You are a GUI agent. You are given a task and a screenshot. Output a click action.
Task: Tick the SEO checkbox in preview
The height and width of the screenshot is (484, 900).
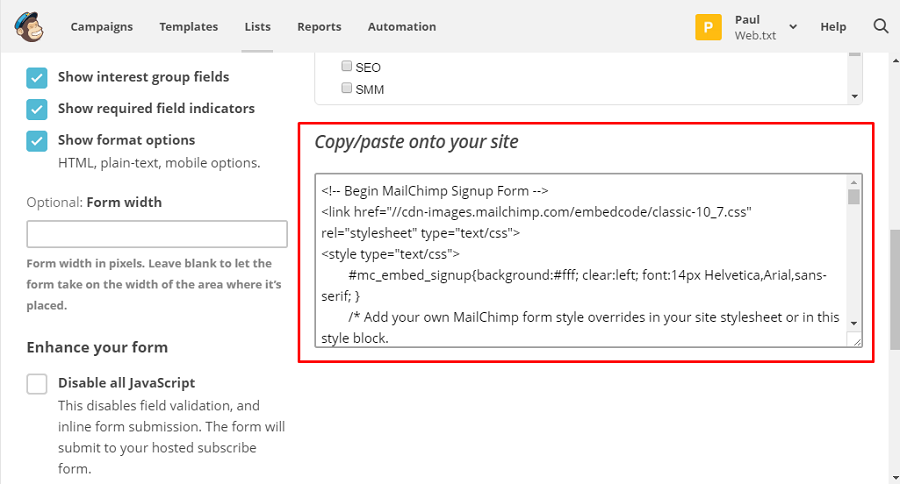[346, 66]
